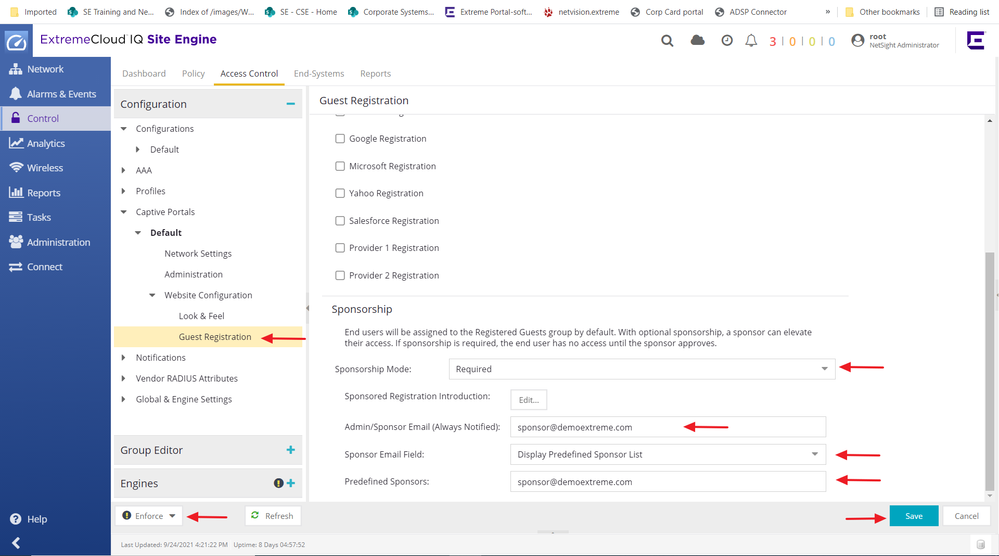Open the notifications bell icon
Screen dimensions: 999x556
(x=751, y=41)
